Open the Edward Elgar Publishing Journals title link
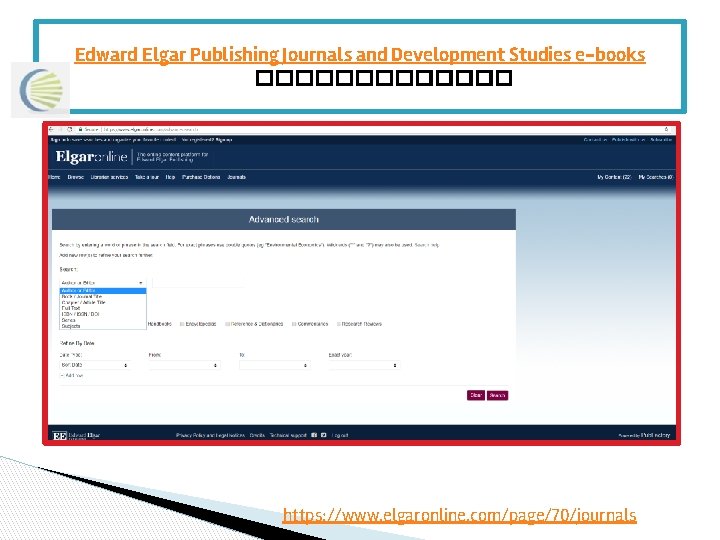Screen dimensions: 720x540 pyautogui.click(x=360, y=55)
